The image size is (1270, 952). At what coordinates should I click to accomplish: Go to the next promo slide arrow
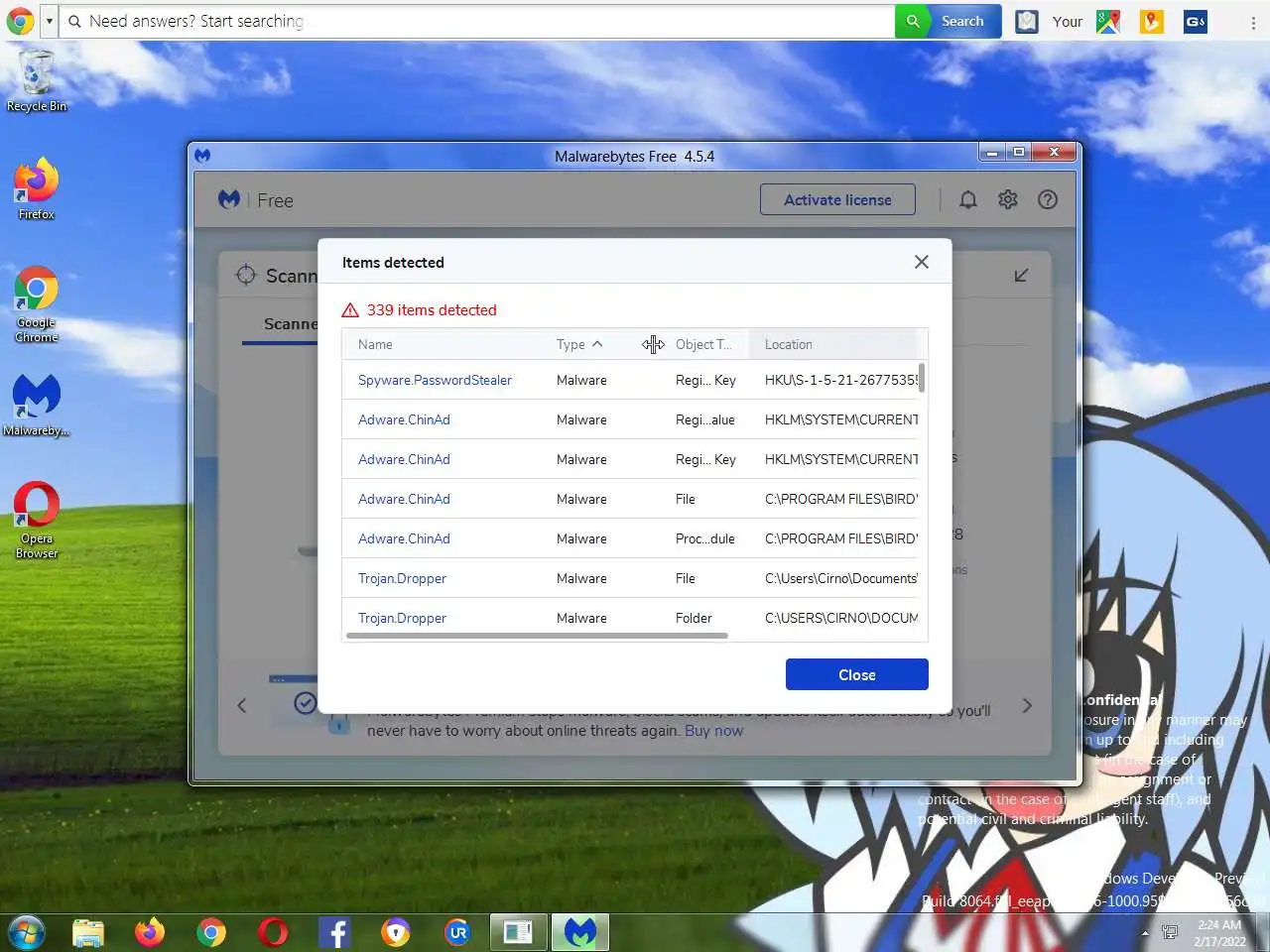(x=1027, y=706)
